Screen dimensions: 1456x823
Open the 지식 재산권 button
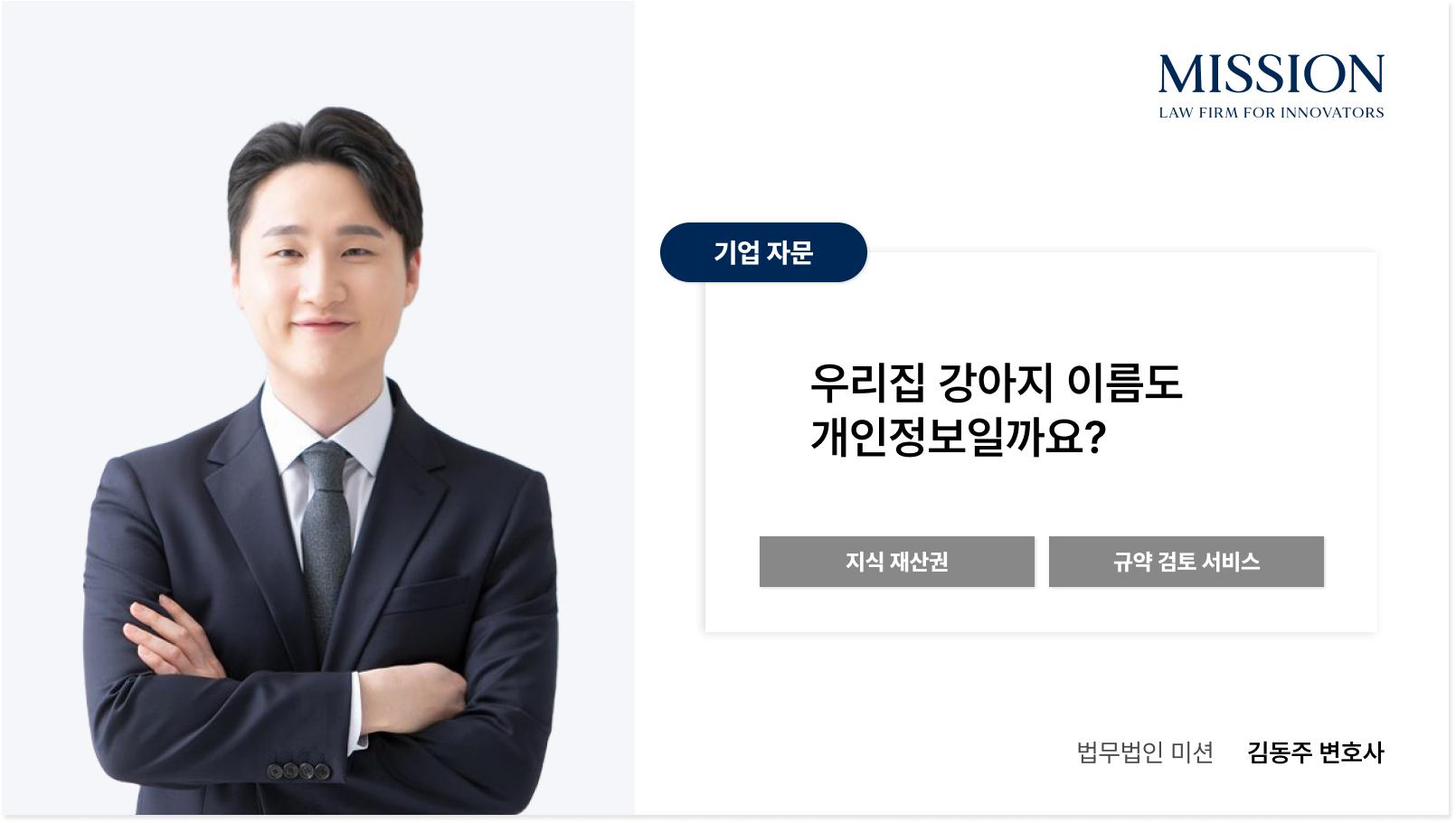(x=896, y=562)
